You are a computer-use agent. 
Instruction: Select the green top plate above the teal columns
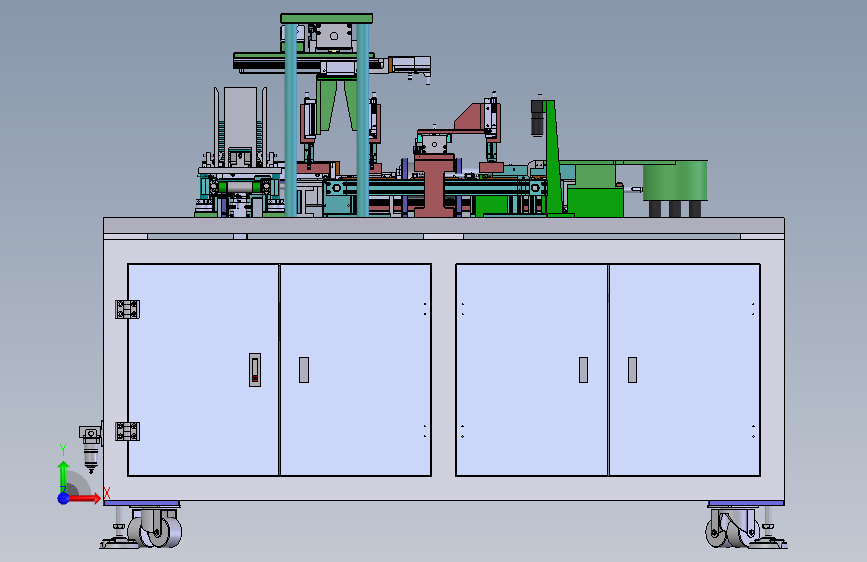[326, 19]
